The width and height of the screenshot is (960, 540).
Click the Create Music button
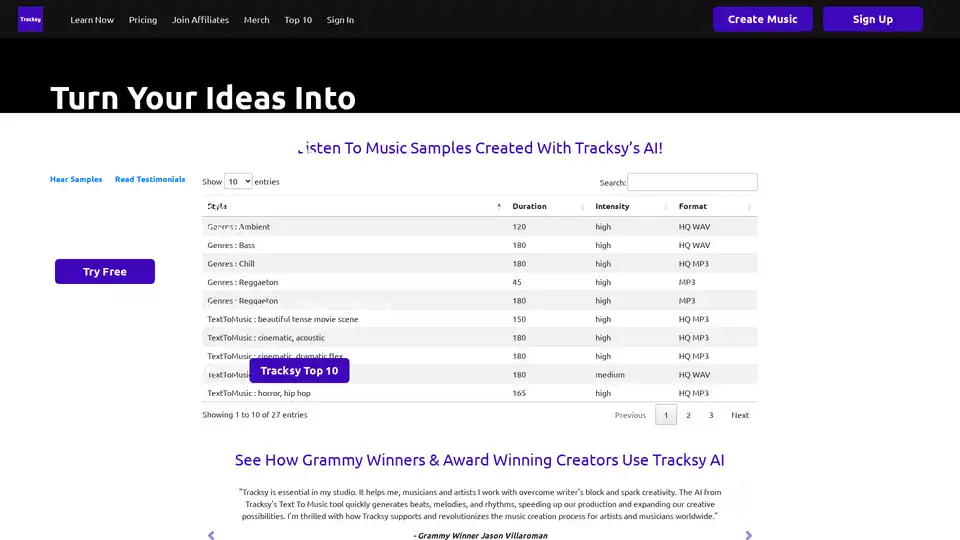[763, 19]
